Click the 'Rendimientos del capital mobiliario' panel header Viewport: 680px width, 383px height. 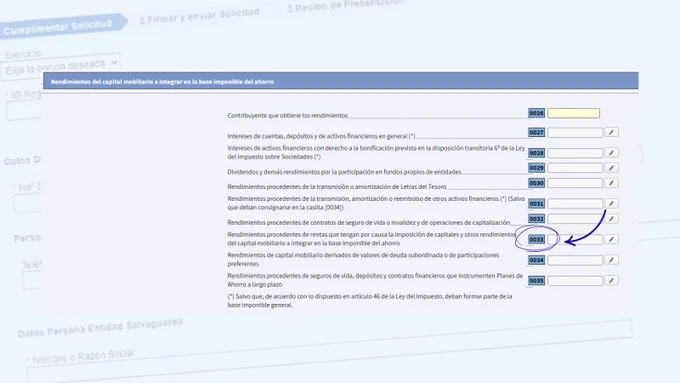point(340,81)
